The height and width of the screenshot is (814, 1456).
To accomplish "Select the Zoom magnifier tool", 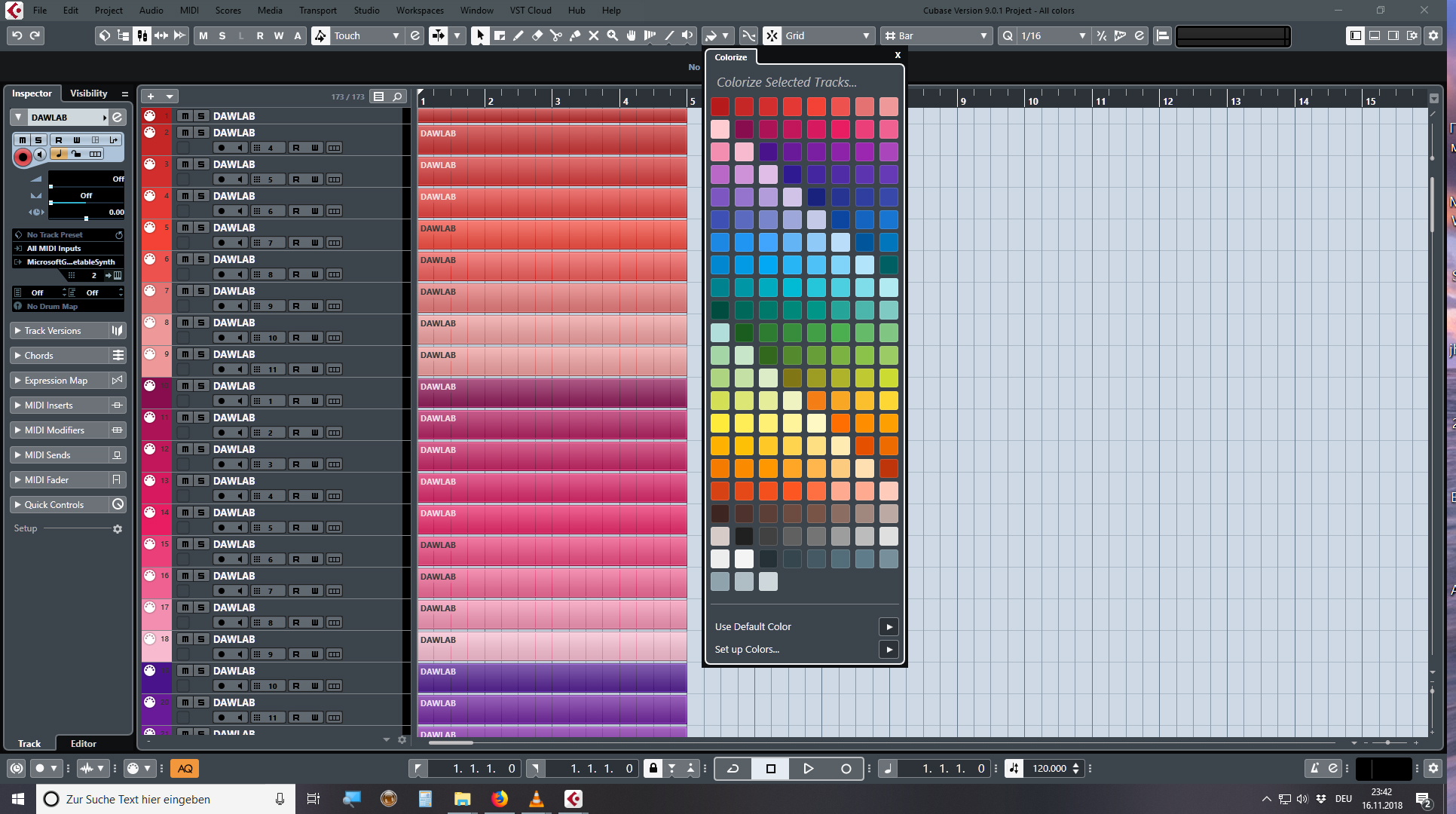I will point(613,35).
